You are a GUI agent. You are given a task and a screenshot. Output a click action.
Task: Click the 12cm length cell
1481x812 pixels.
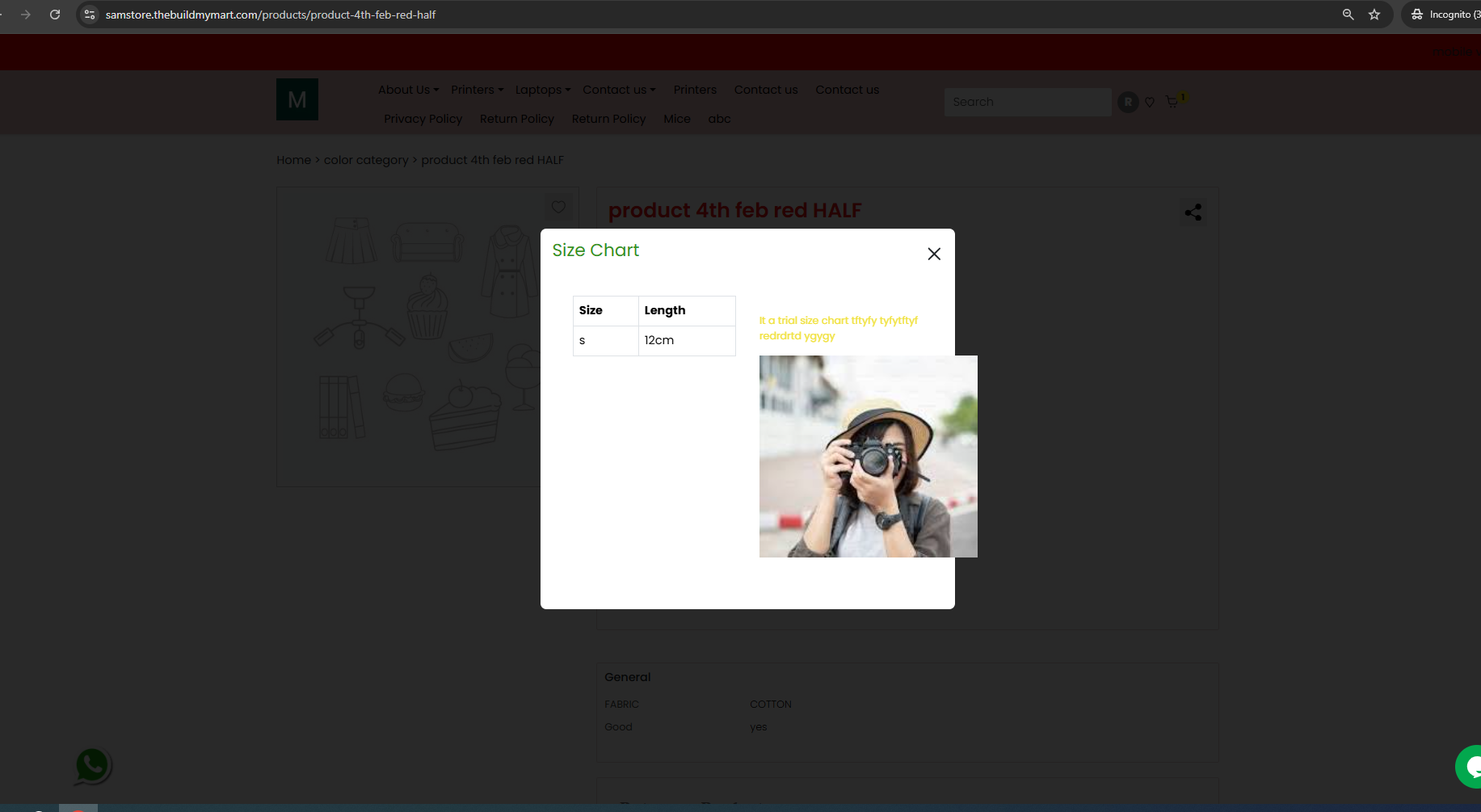point(687,341)
